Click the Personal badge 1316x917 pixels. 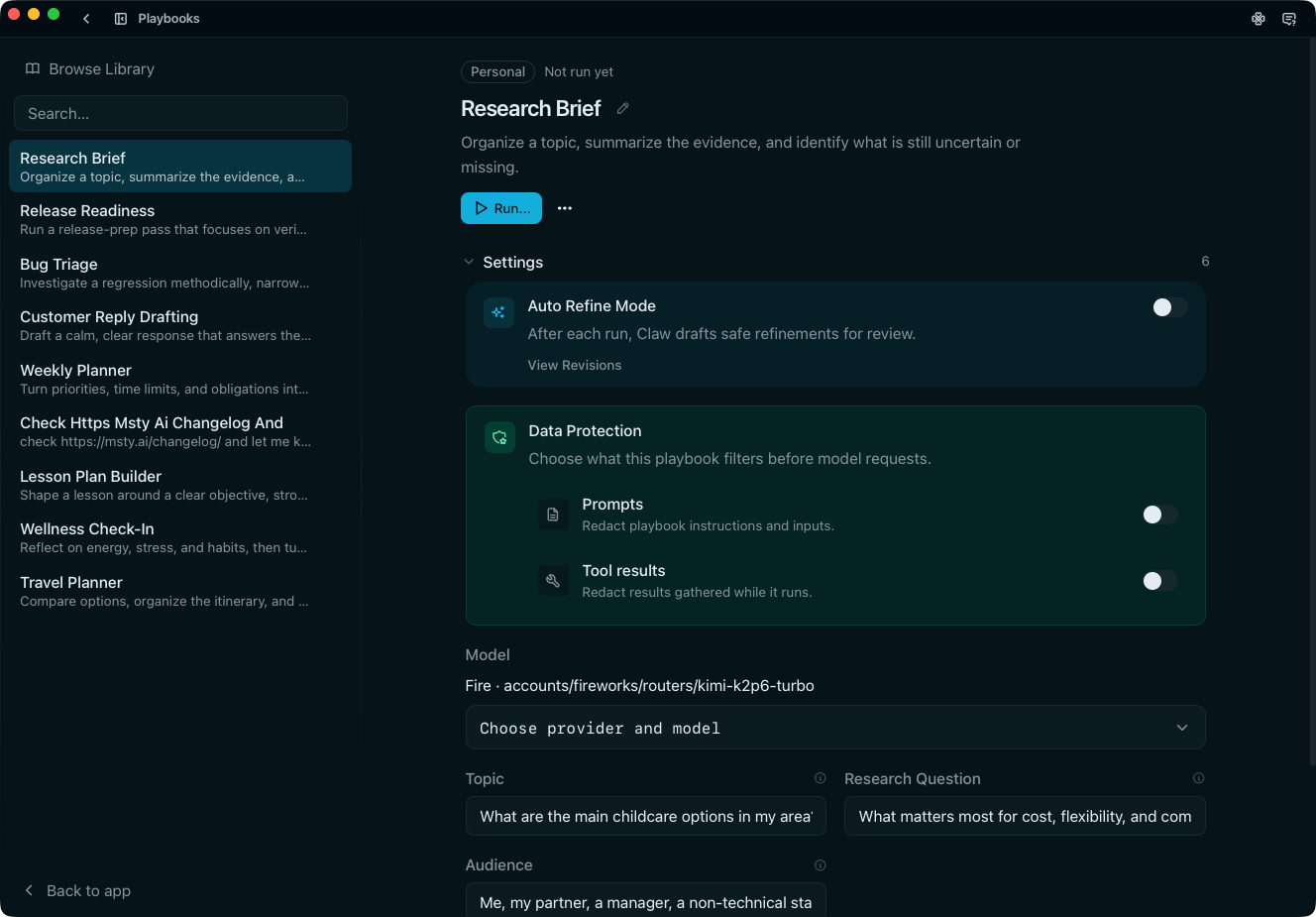(497, 71)
